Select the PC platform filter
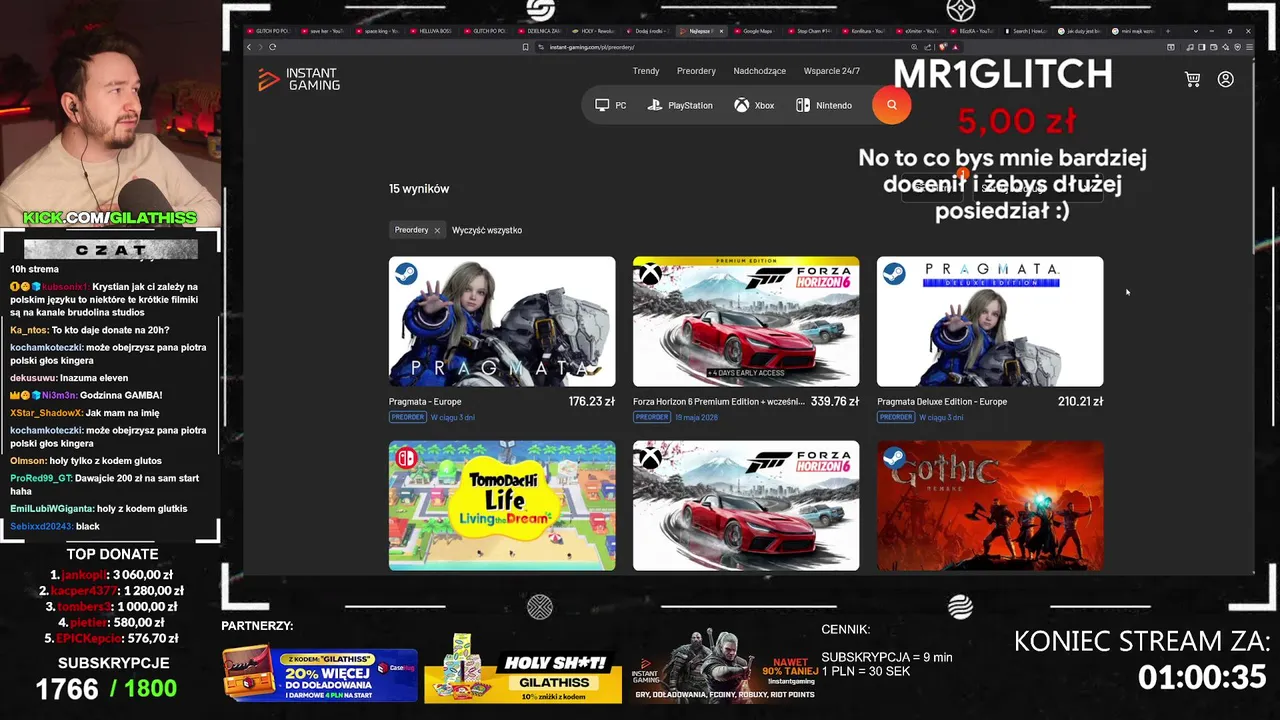The height and width of the screenshot is (720, 1280). 611,105
